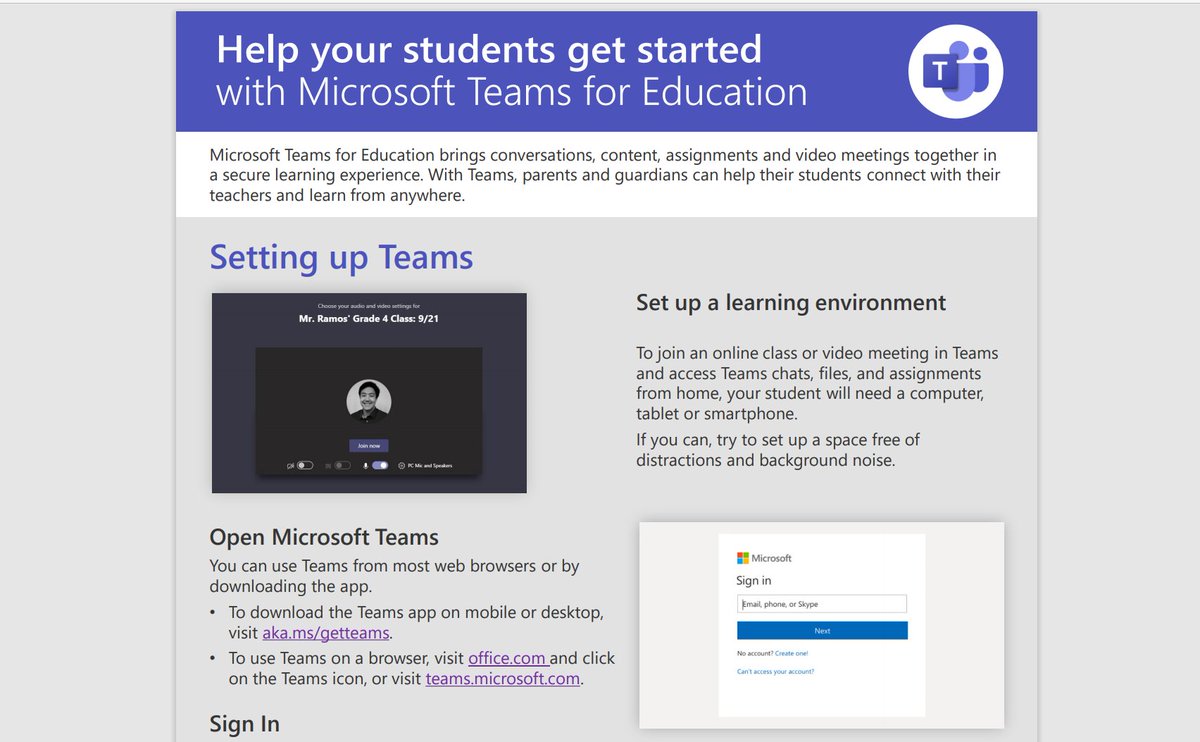Click the No account? text on sign-in form
This screenshot has width=1200, height=742.
pos(755,653)
